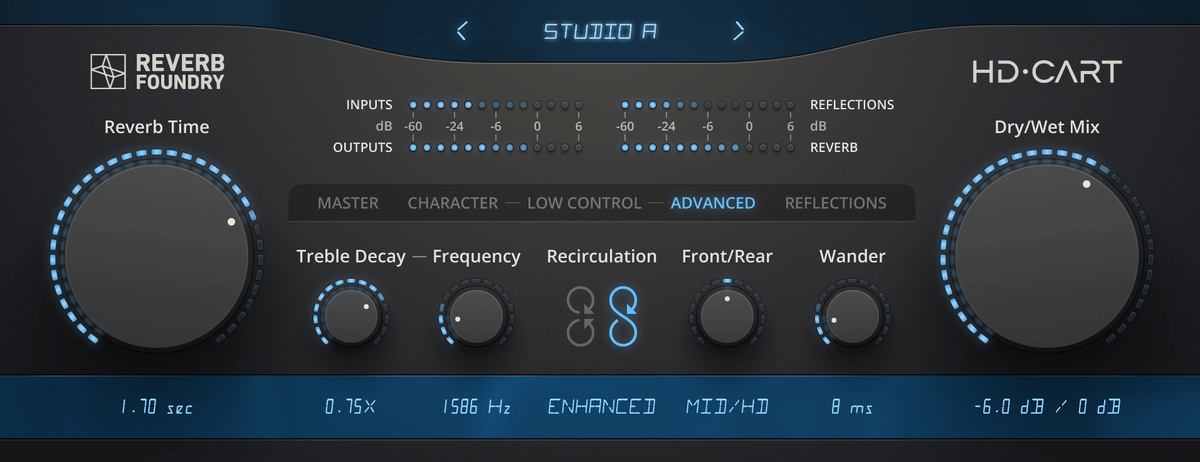Click the Reverb Time label
The height and width of the screenshot is (462, 1200).
[x=157, y=127]
